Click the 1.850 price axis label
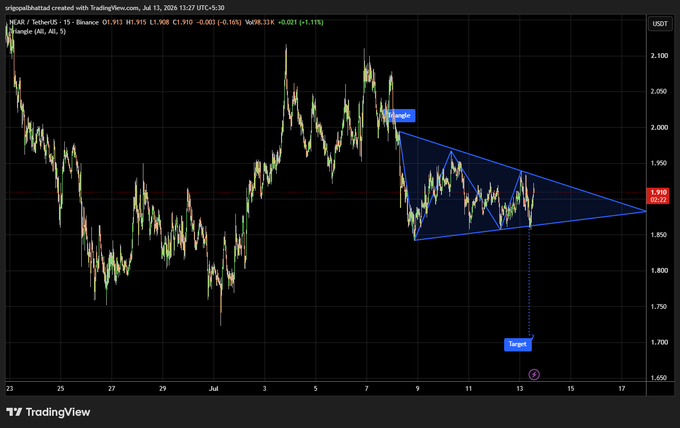Screen dimensions: 680x428 [x=659, y=235]
